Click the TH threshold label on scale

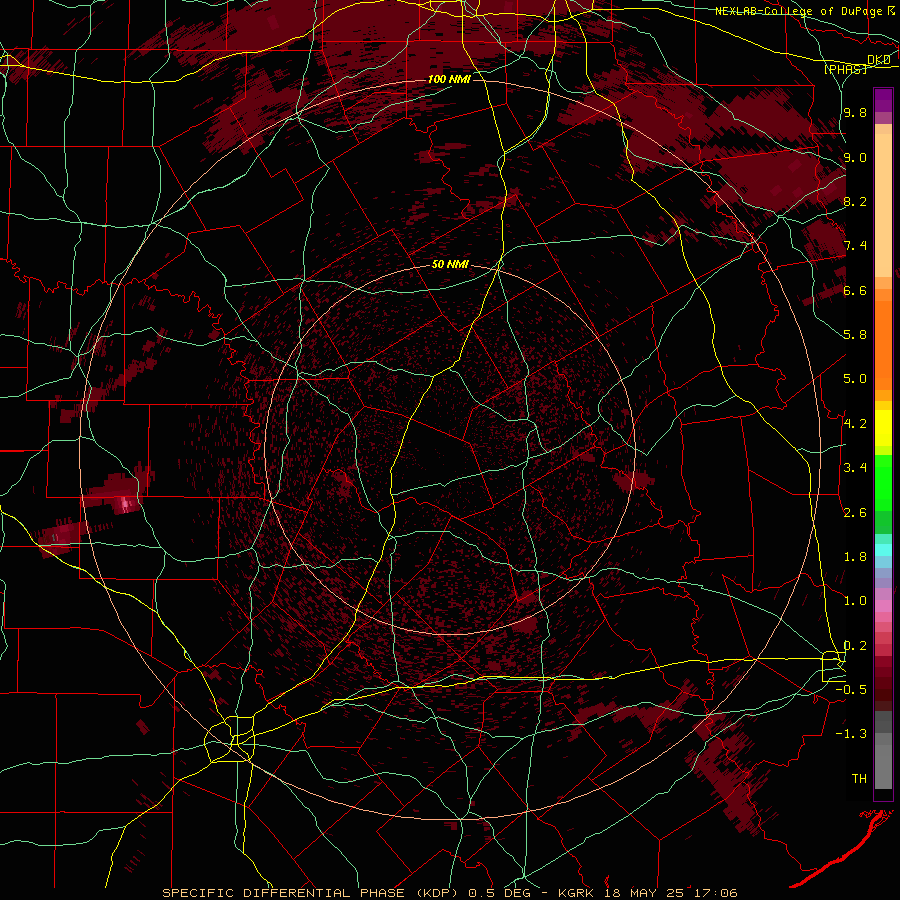[x=859, y=779]
